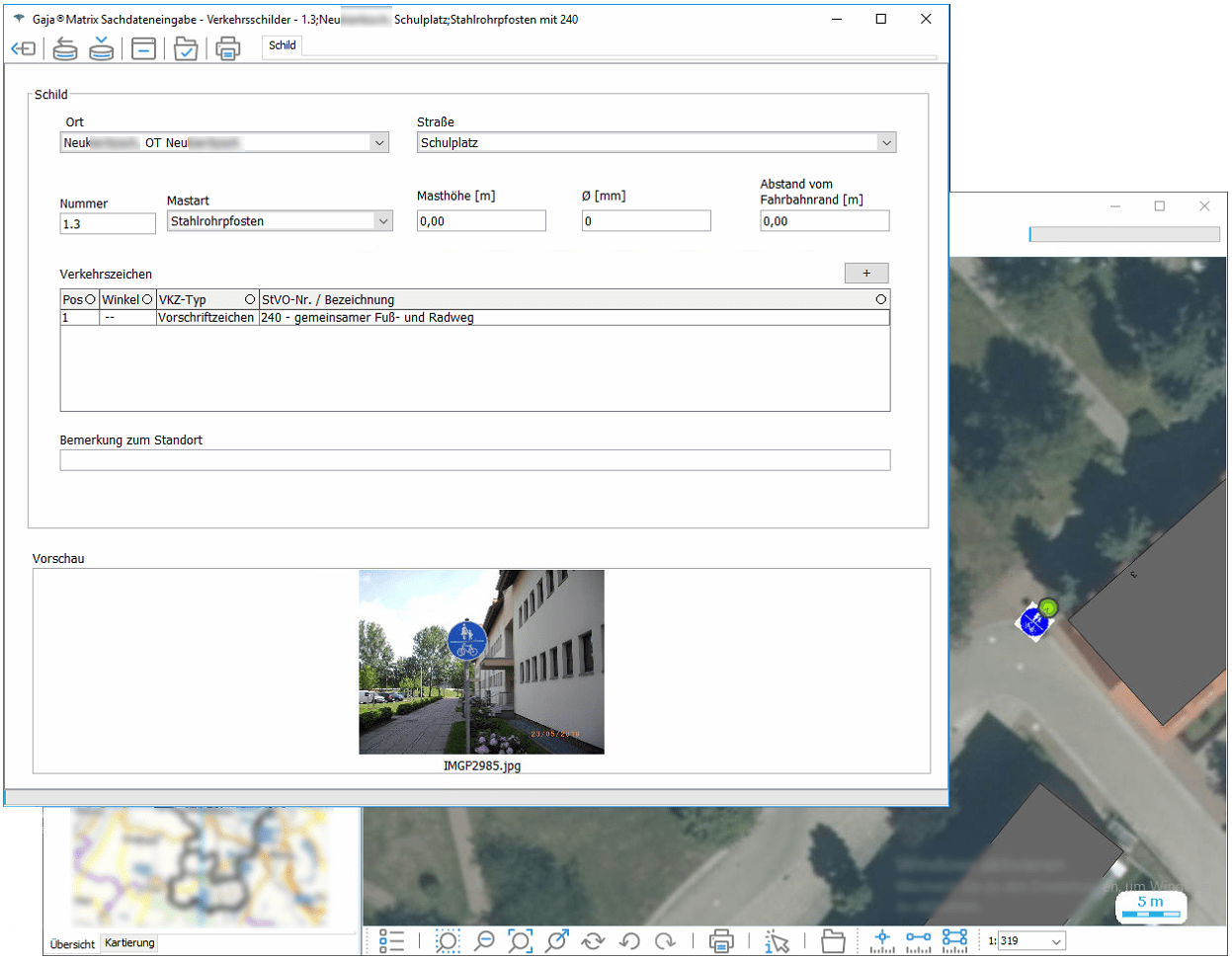Toggle the Pos column circle in table header
Viewport: 1232px width, 959px height.
pos(91,299)
